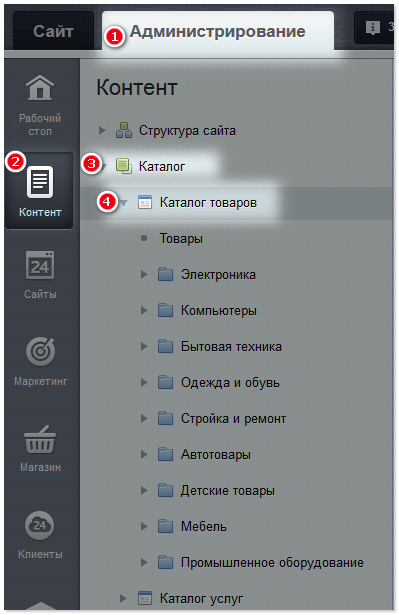Viewport: 399px width, 615px height.
Task: Select Каталог услуг tree item
Action: pos(201,599)
